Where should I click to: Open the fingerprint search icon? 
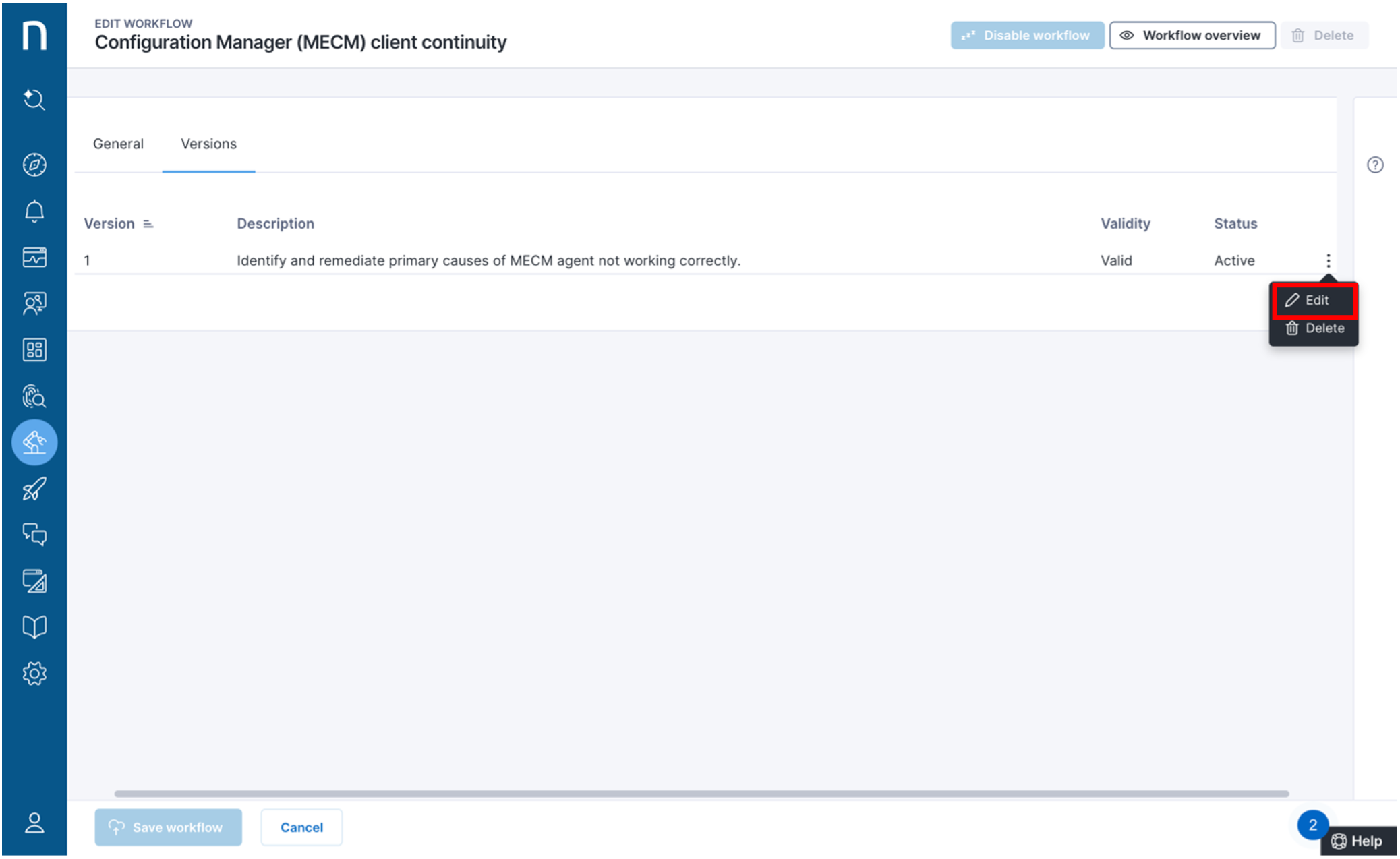click(34, 396)
